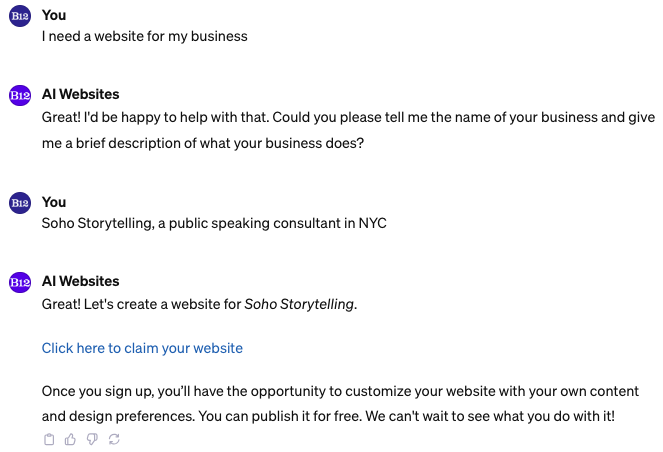
Task: Click avatar next to the Soho Storytelling message
Action: (20, 203)
